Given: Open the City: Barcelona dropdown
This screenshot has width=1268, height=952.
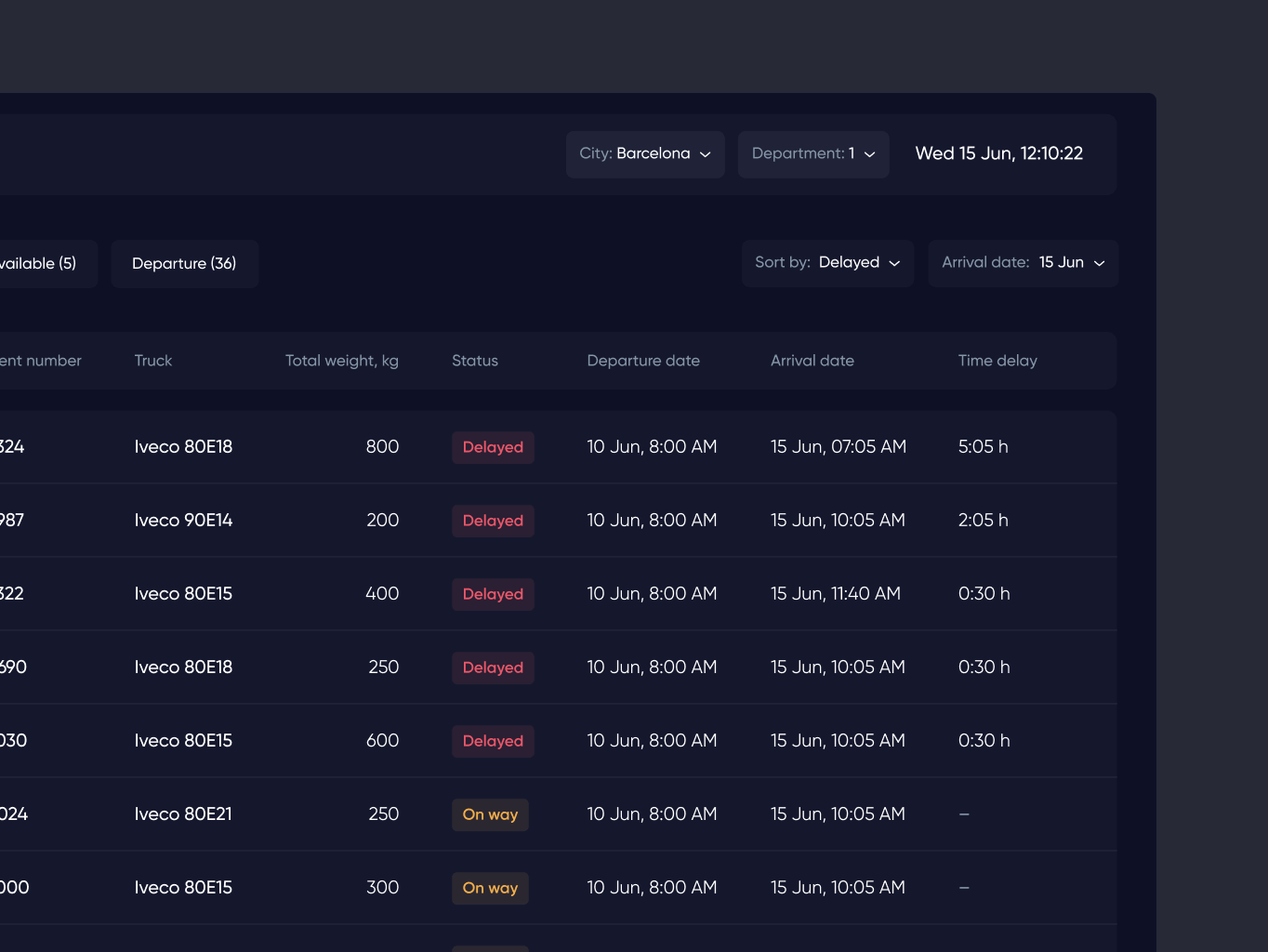Looking at the screenshot, I should pyautogui.click(x=644, y=153).
